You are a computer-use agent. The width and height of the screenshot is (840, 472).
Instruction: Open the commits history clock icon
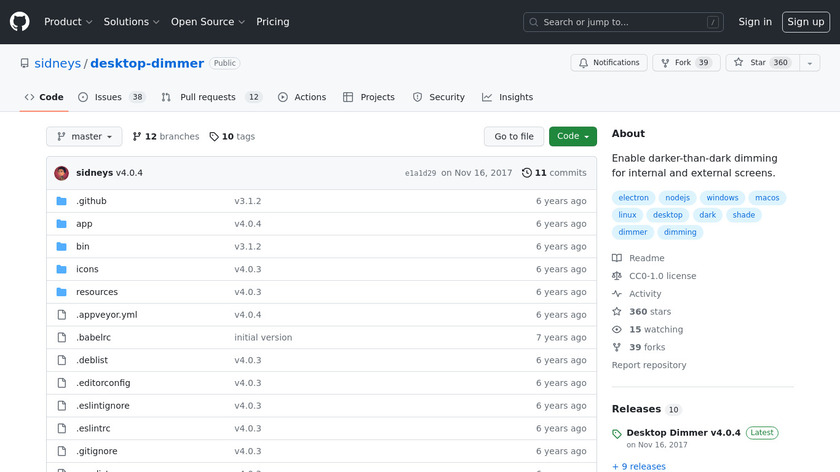[x=527, y=173]
